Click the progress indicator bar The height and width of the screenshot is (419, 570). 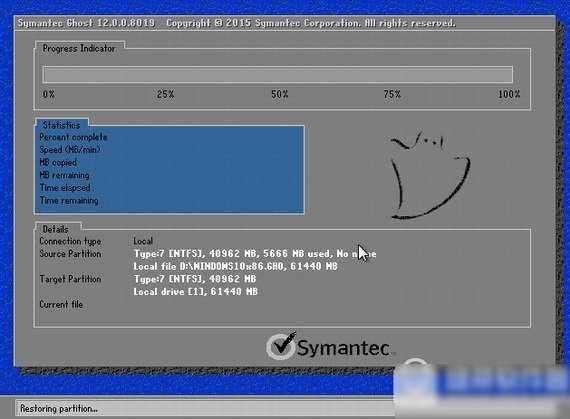coord(278,74)
